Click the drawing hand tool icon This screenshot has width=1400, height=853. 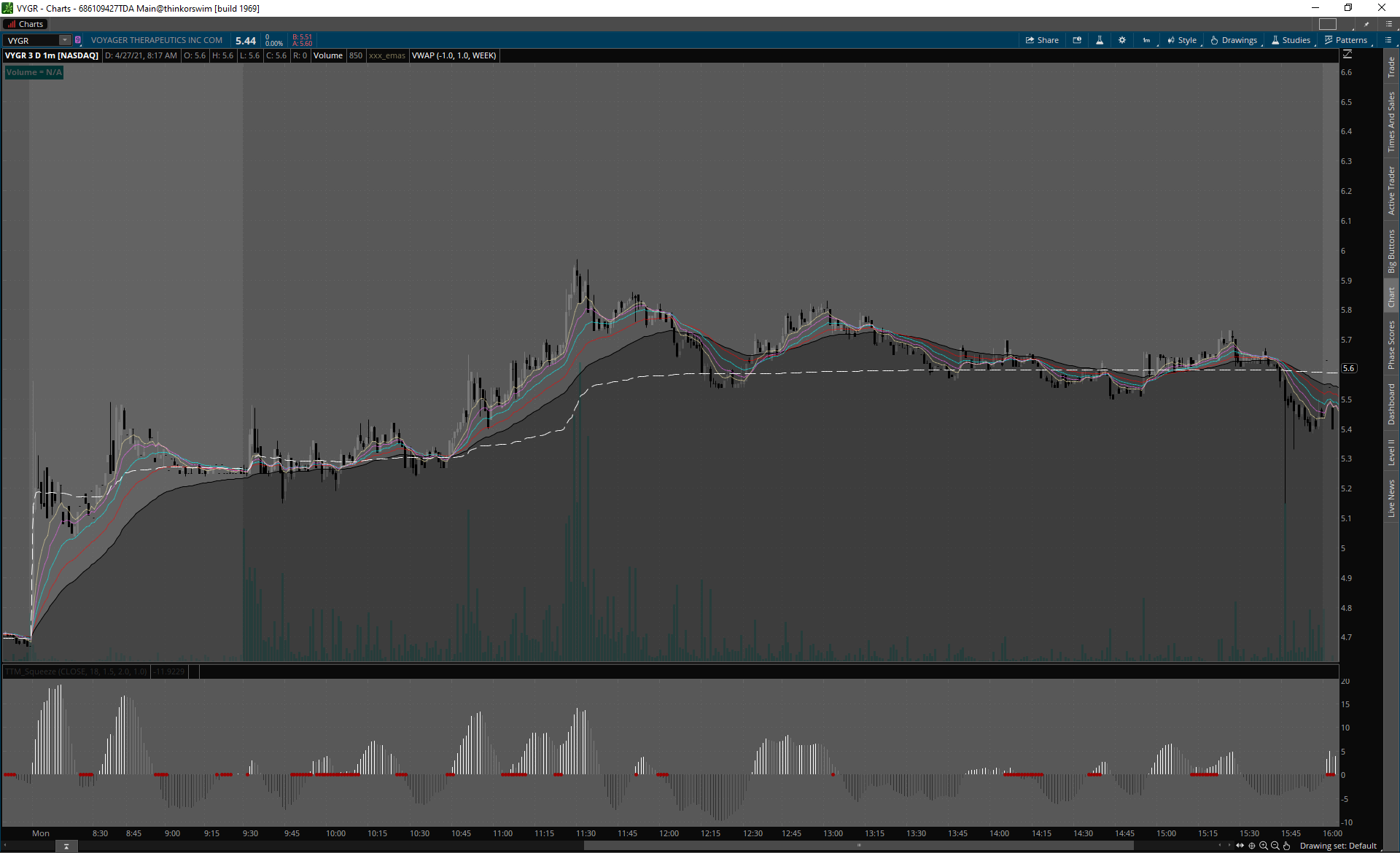point(1287,846)
